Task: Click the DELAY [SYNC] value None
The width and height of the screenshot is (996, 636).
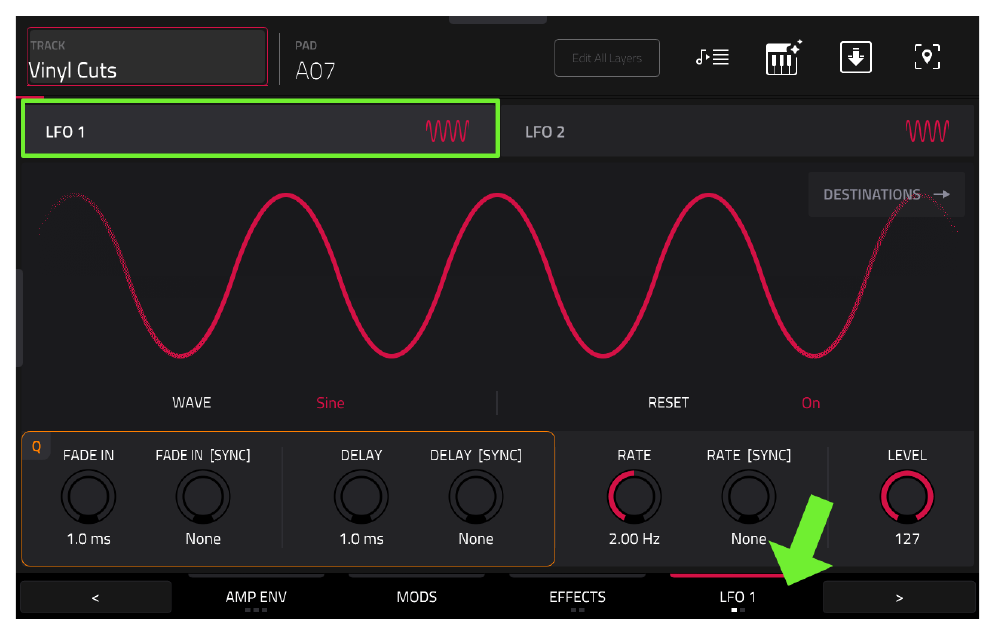Action: (x=476, y=539)
